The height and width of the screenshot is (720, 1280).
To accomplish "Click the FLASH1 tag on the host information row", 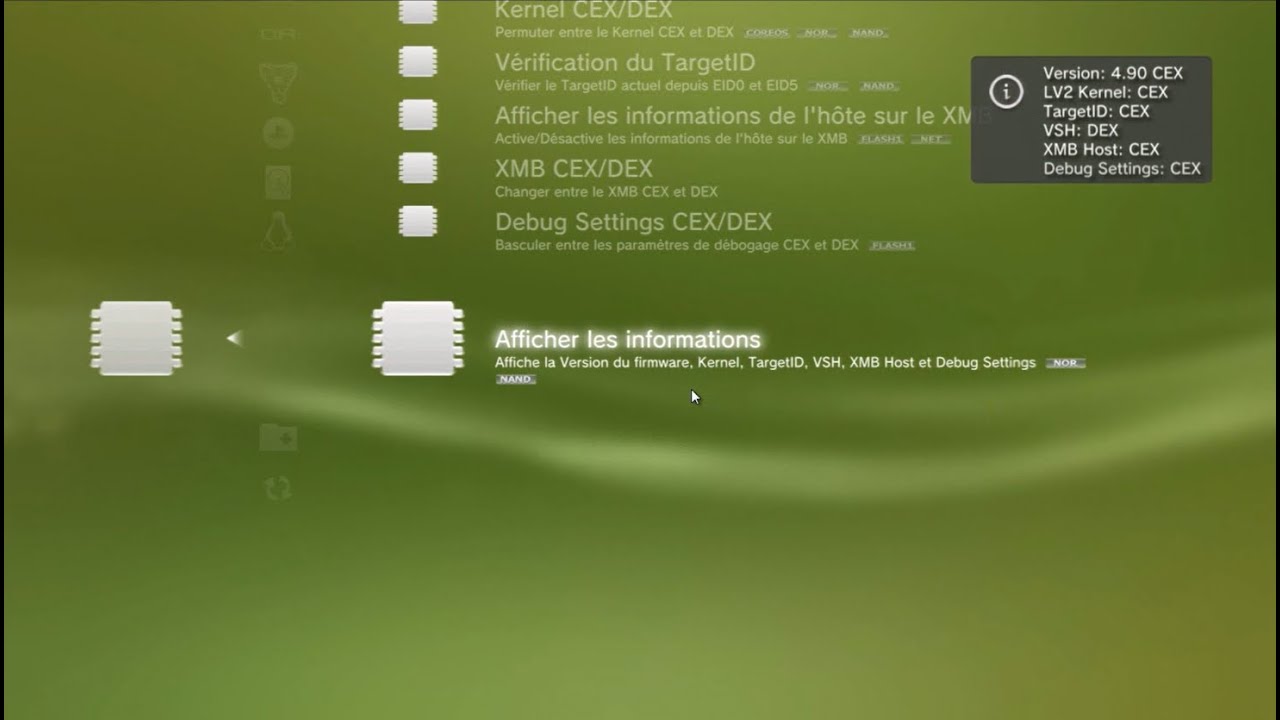I will 881,139.
